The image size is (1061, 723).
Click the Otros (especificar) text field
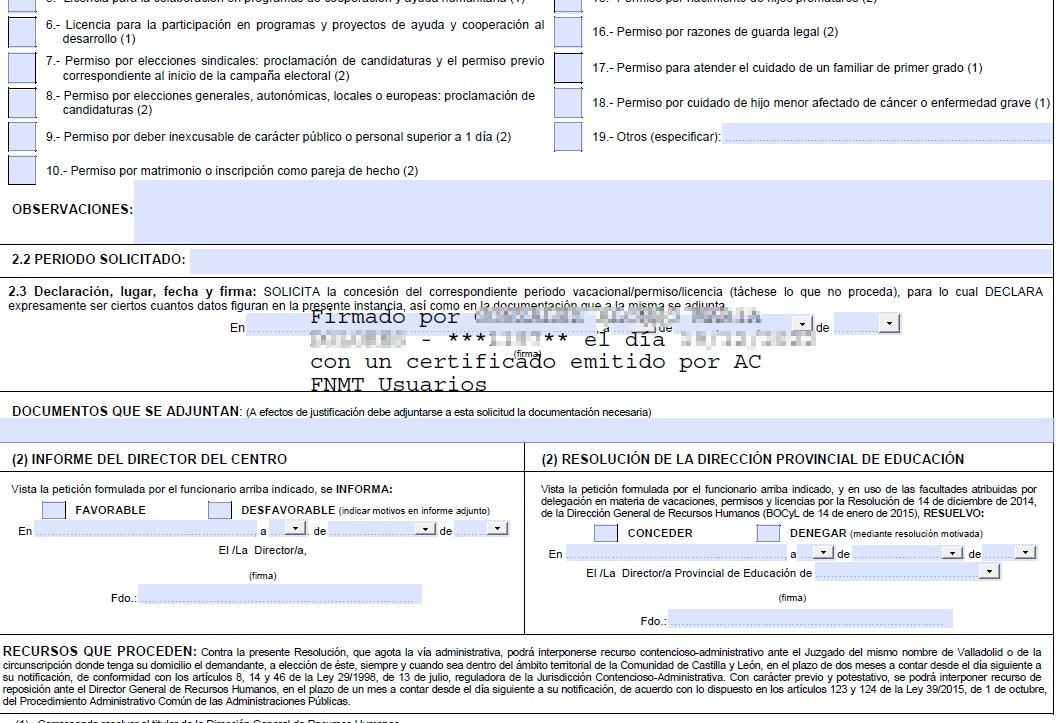click(x=886, y=133)
